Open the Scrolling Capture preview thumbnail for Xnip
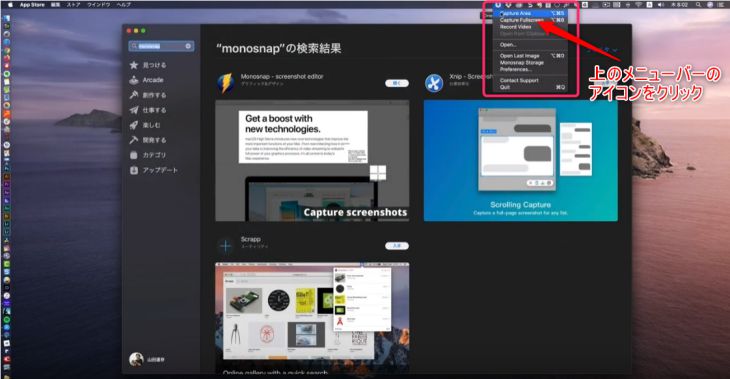The width and height of the screenshot is (730, 379). [520, 161]
